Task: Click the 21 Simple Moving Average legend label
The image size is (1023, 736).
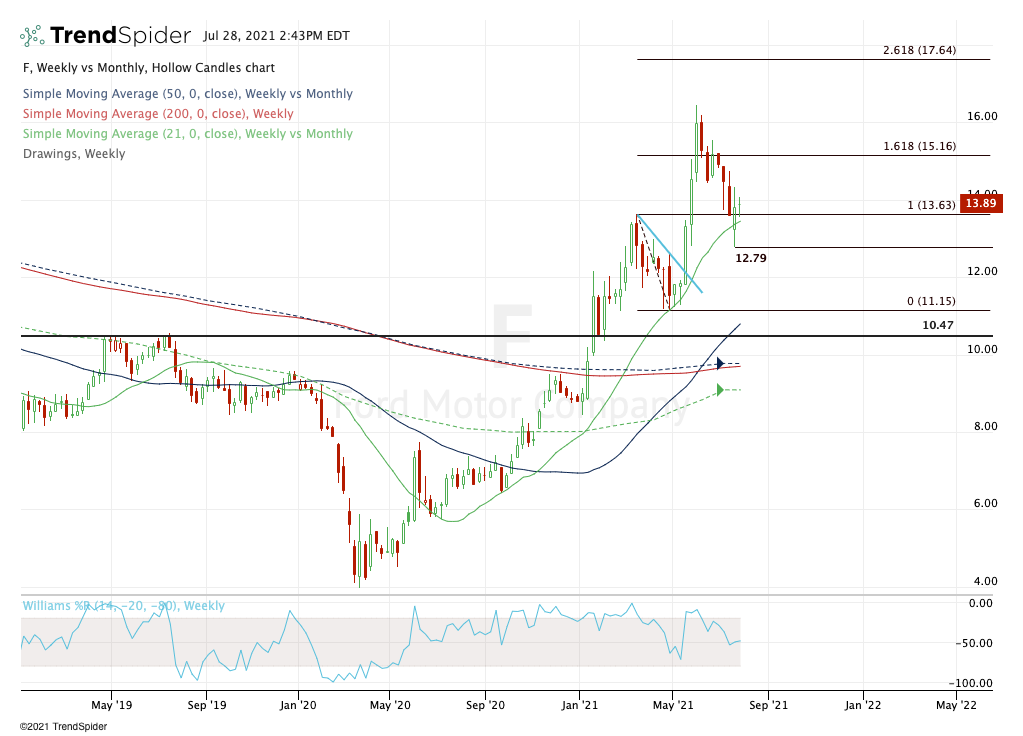Action: (188, 134)
